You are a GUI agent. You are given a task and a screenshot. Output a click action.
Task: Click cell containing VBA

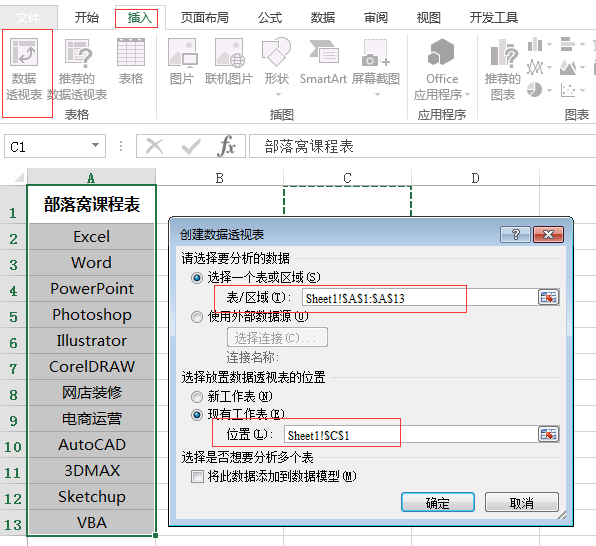(x=92, y=522)
